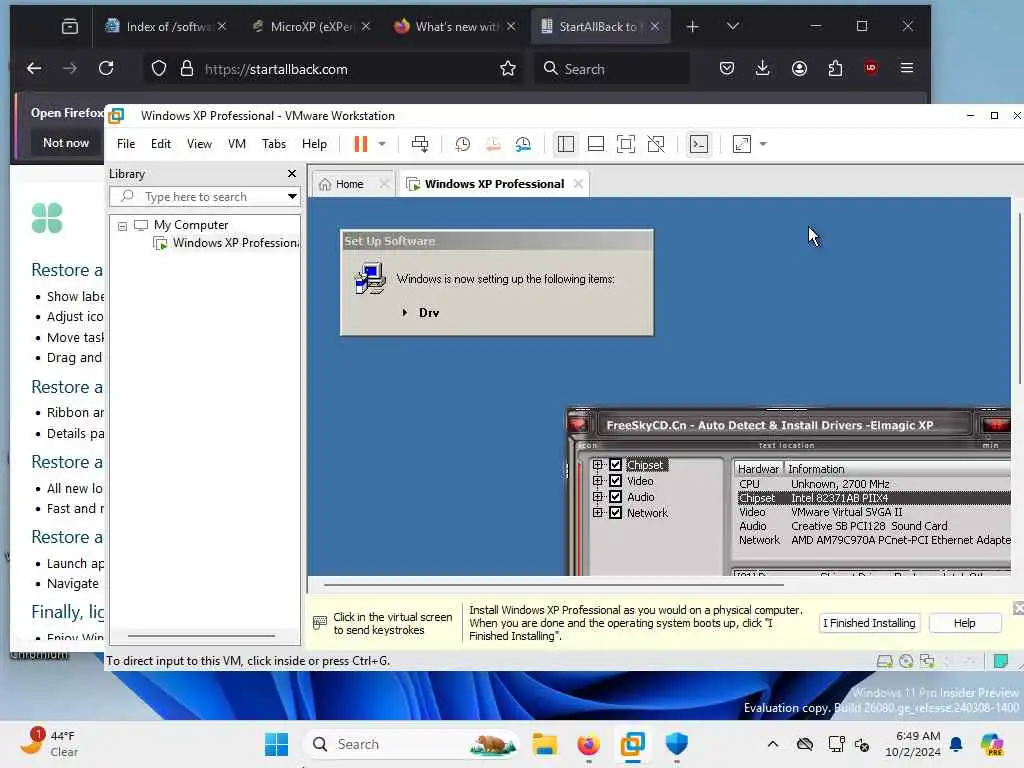Uncheck the Audio driver checkbox
This screenshot has height=768, width=1024.
615,497
